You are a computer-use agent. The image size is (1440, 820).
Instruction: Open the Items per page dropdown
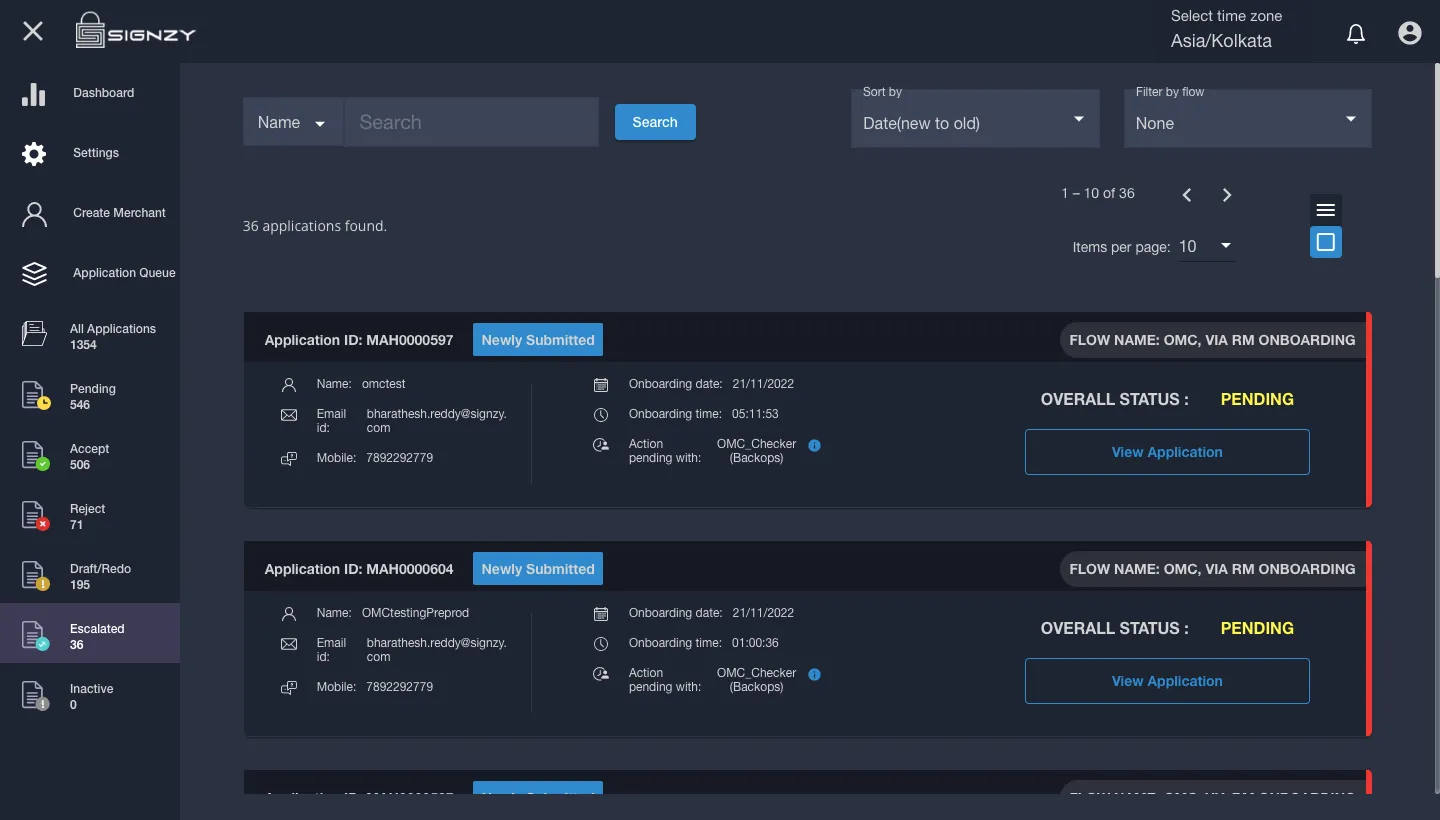[1206, 246]
